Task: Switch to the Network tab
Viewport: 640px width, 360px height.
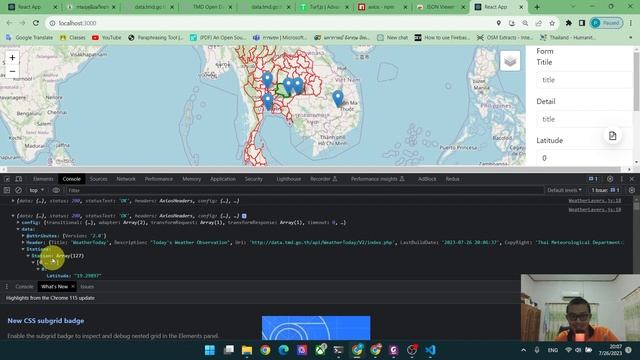Action: coord(126,179)
